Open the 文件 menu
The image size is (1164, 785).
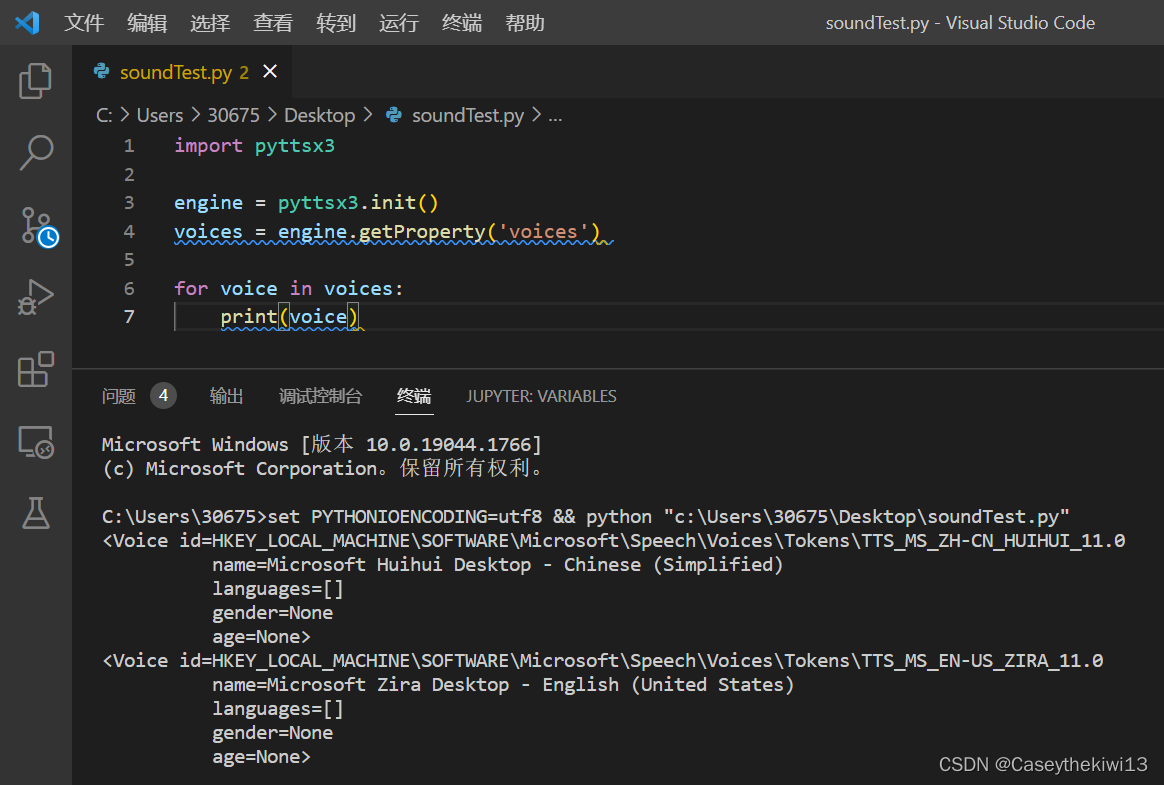84,23
